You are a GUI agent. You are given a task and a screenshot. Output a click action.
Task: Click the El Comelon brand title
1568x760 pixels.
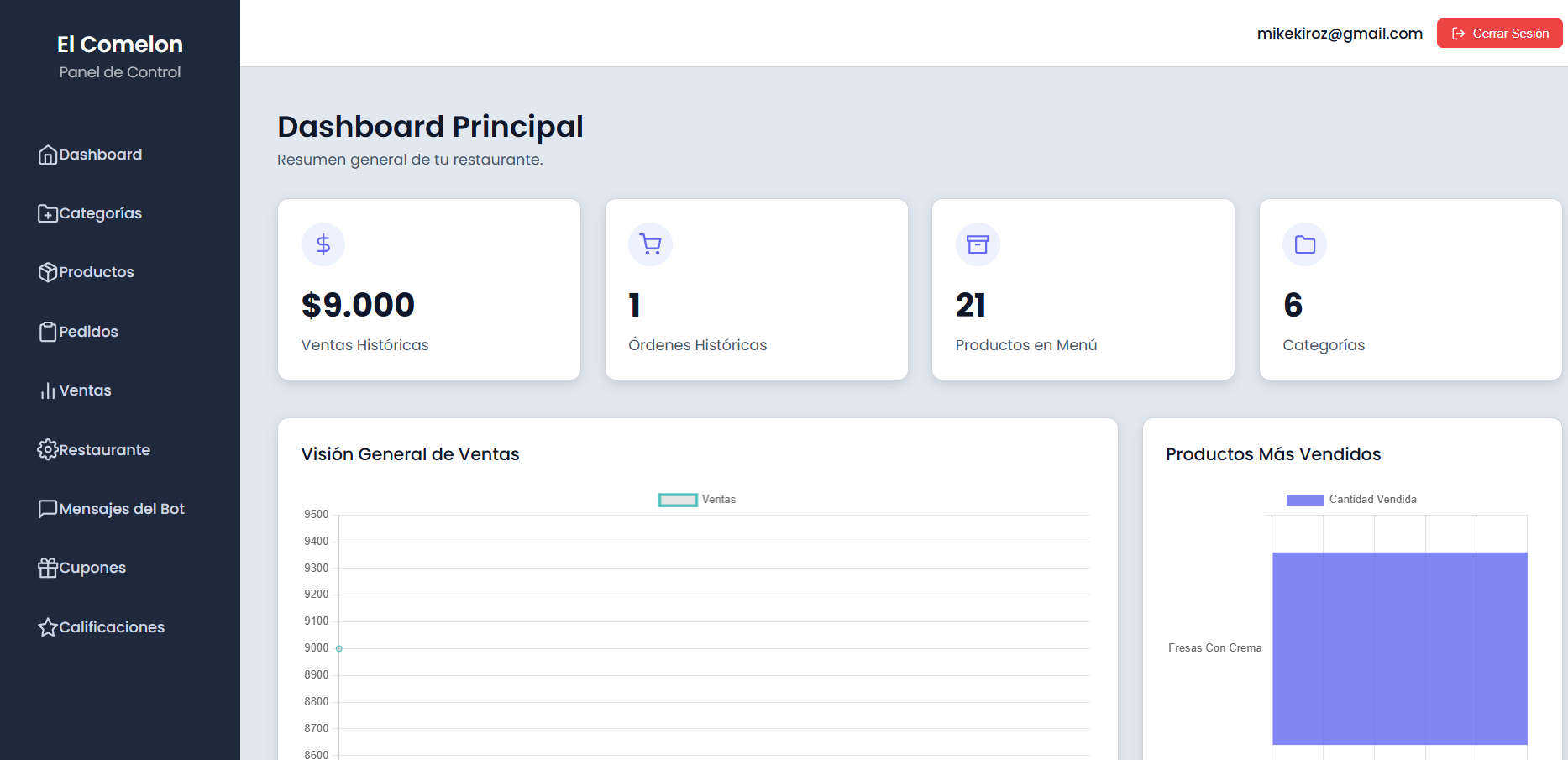tap(120, 45)
